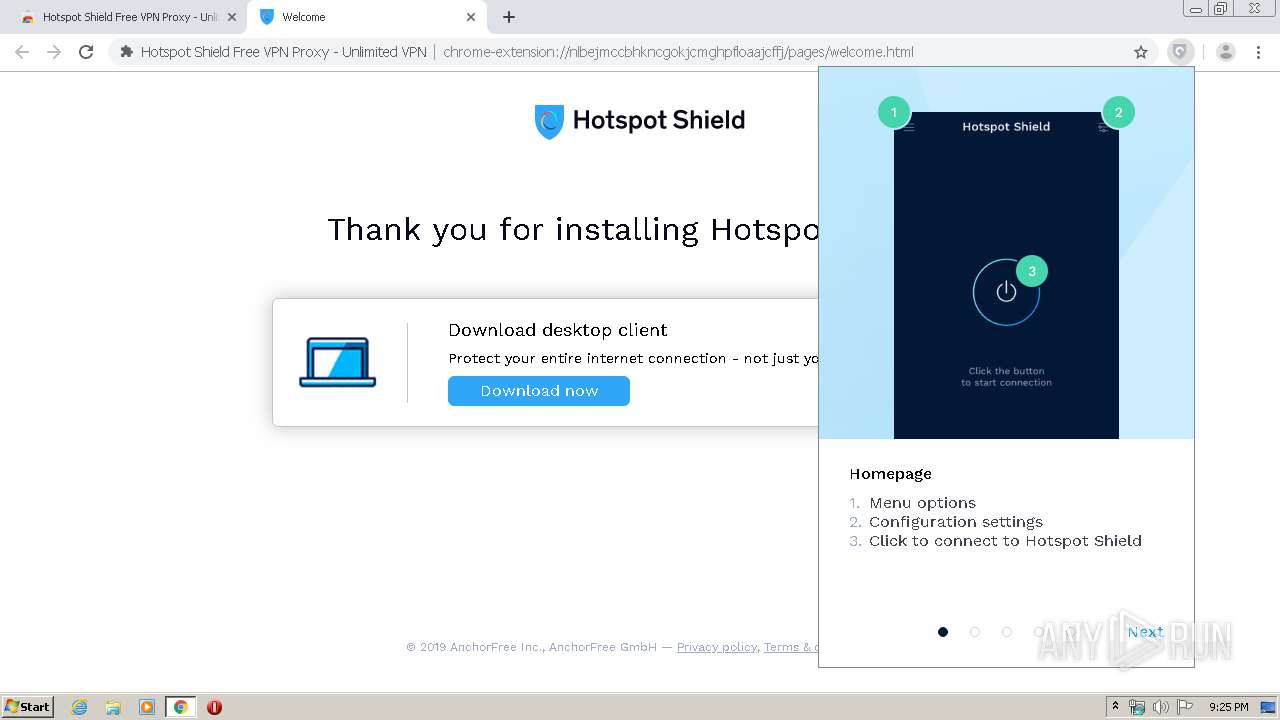Click the Hotspot Shield logo on the page
Image resolution: width=1280 pixels, height=720 pixels.
[640, 121]
